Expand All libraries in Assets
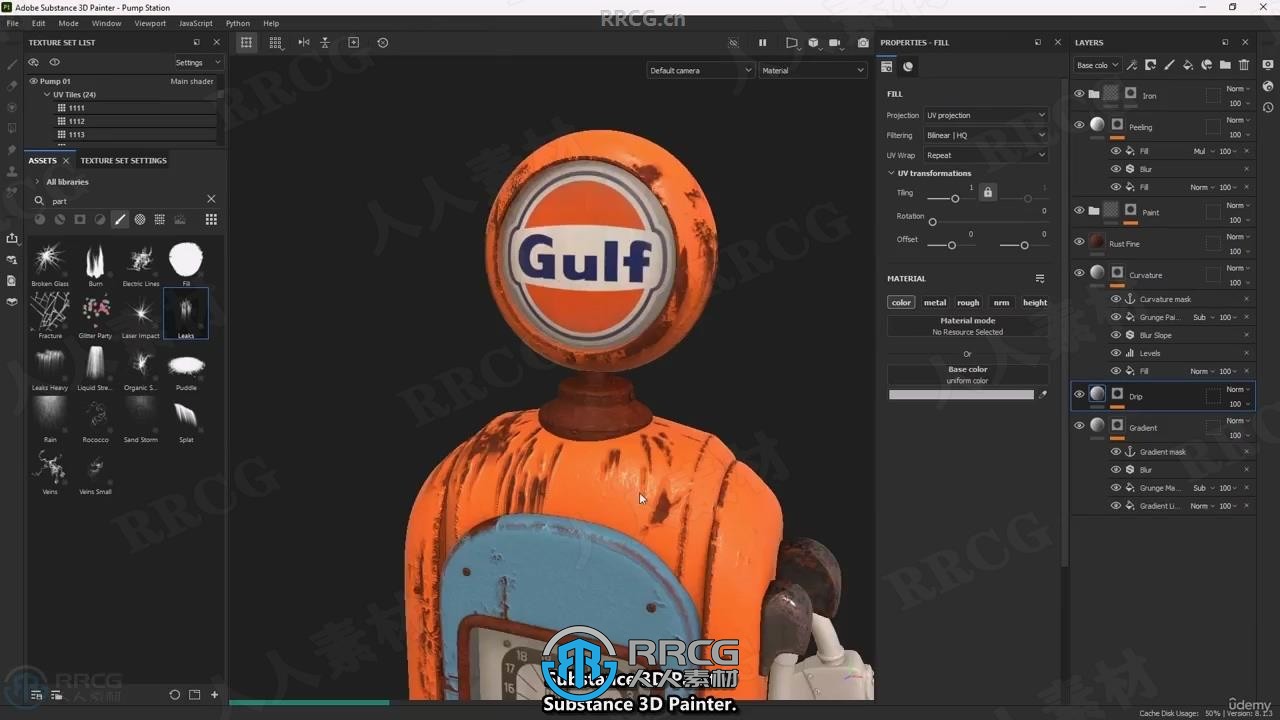The height and width of the screenshot is (720, 1280). 37,182
